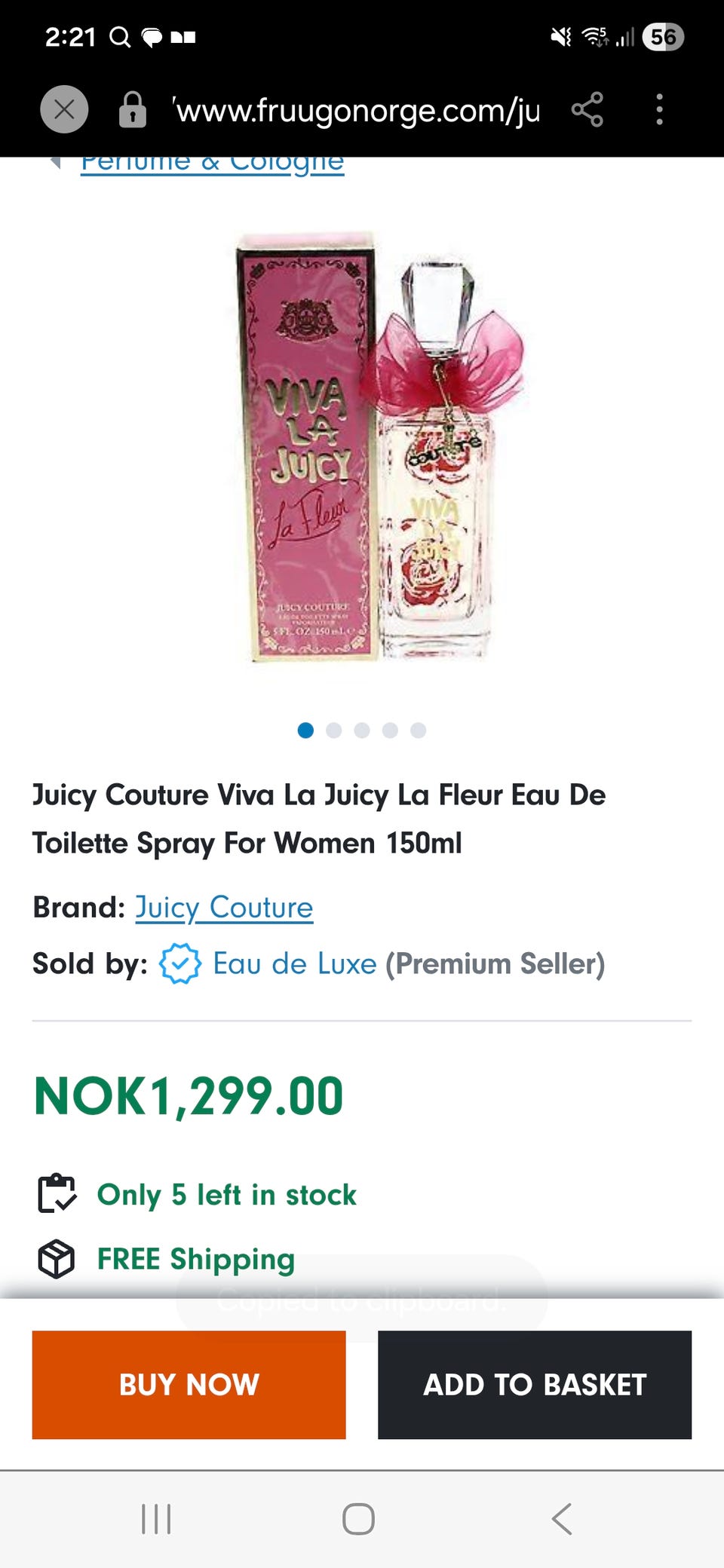
Task: Open the three-dot browser menu
Action: [659, 110]
